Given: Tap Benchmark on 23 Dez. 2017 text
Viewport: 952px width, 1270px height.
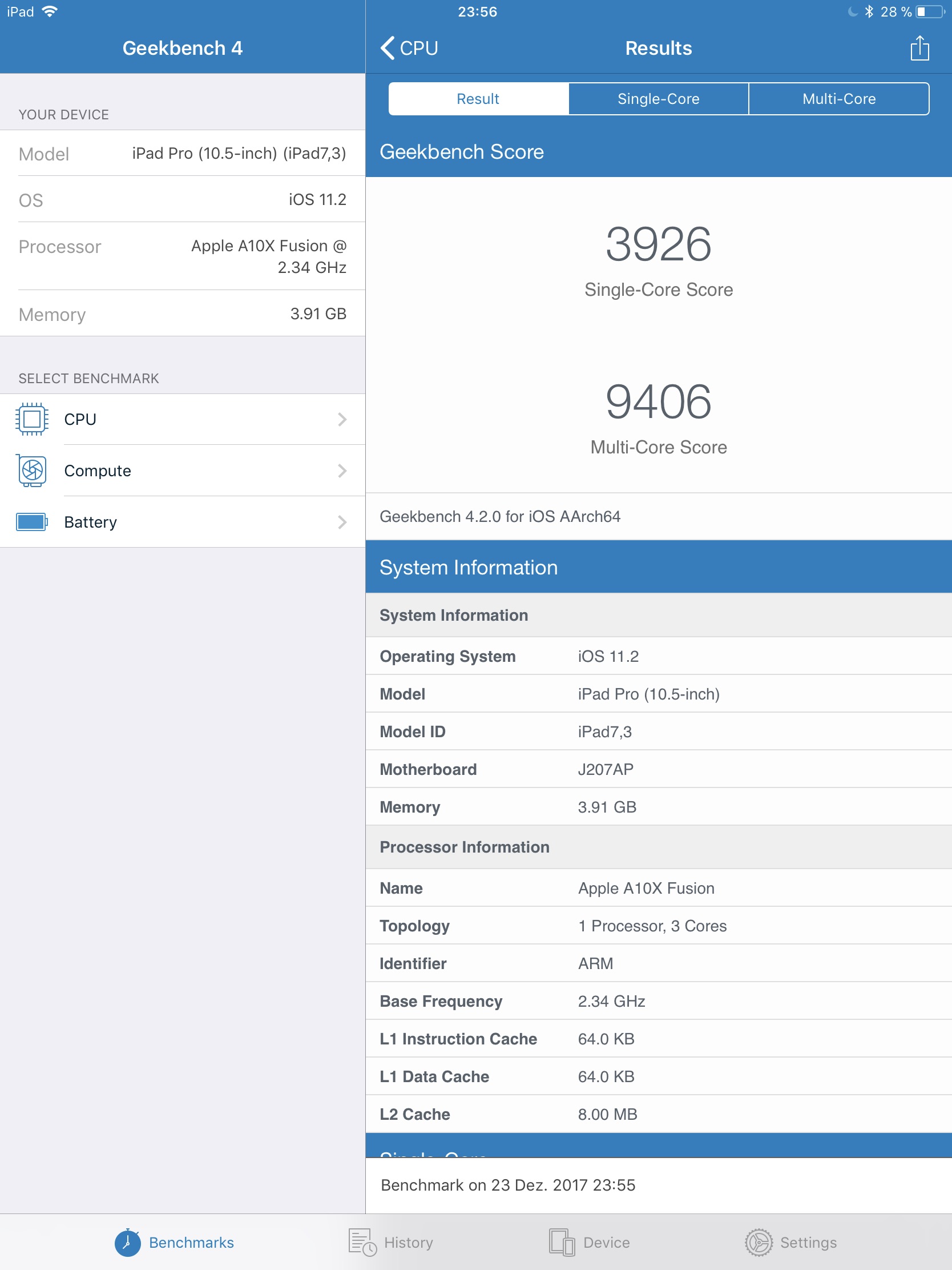Looking at the screenshot, I should (x=508, y=1185).
